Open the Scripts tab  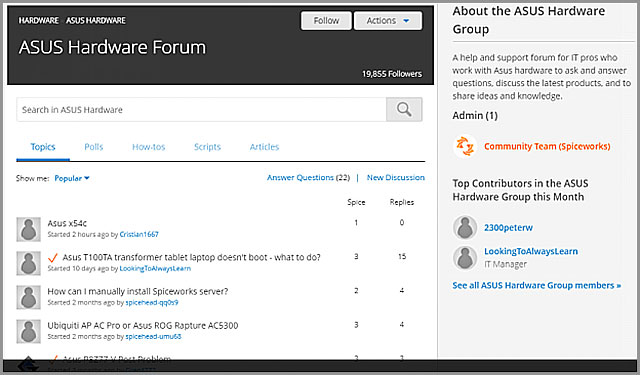pos(207,147)
